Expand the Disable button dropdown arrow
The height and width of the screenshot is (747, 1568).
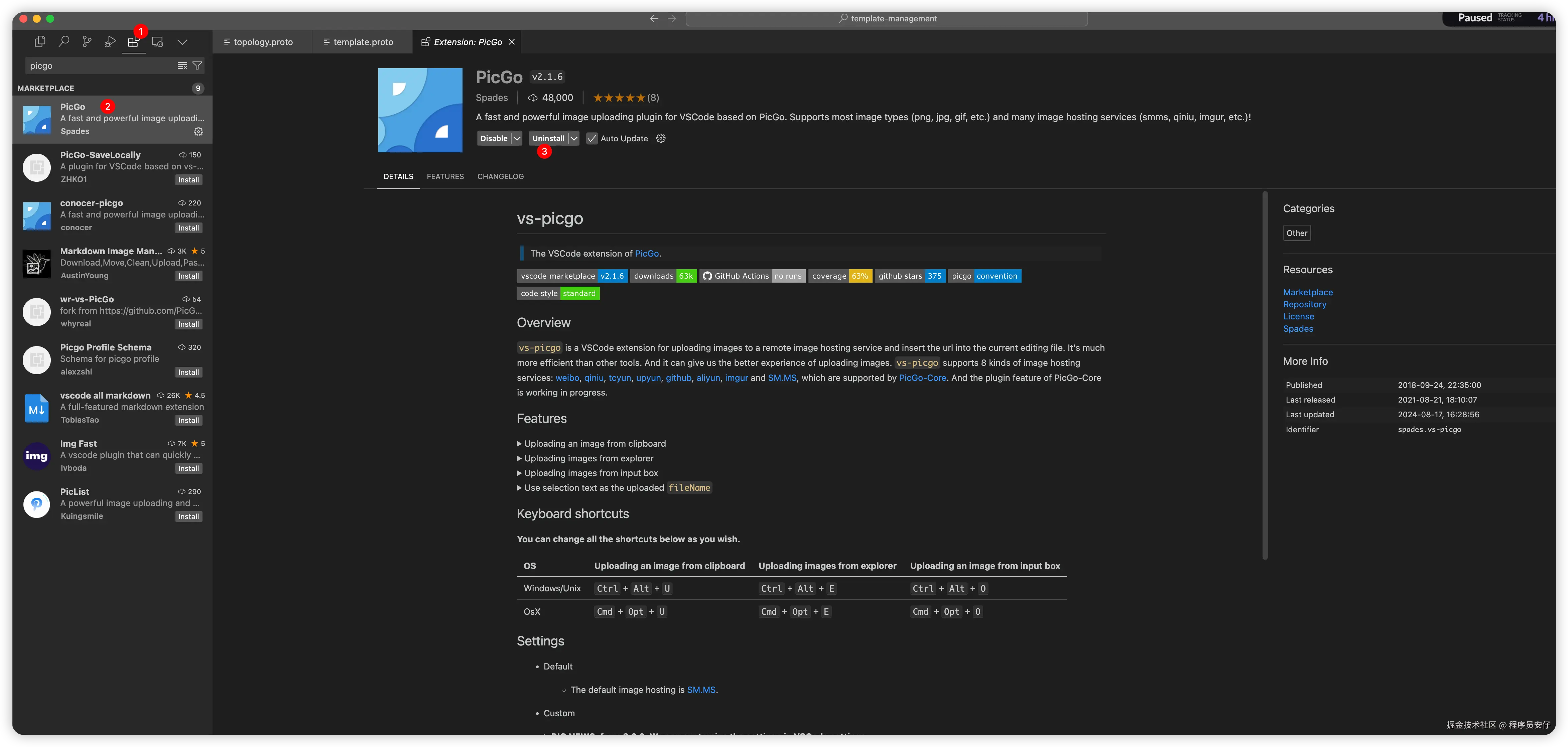pyautogui.click(x=517, y=139)
